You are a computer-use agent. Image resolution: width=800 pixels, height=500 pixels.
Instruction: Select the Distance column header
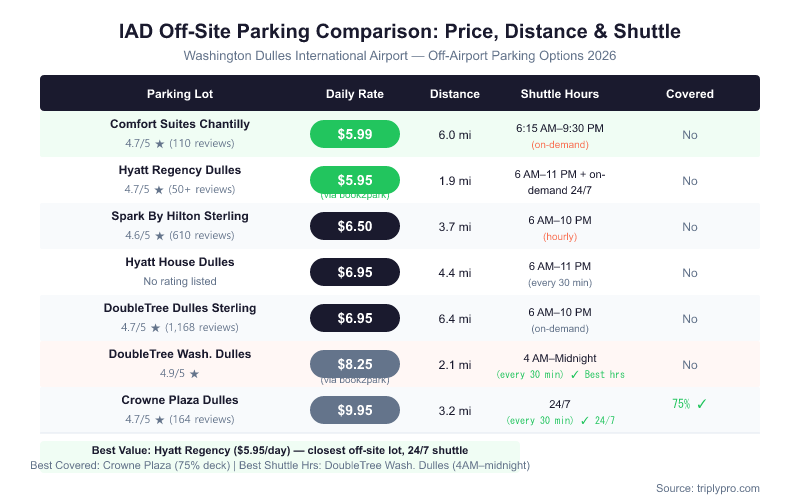pos(455,94)
